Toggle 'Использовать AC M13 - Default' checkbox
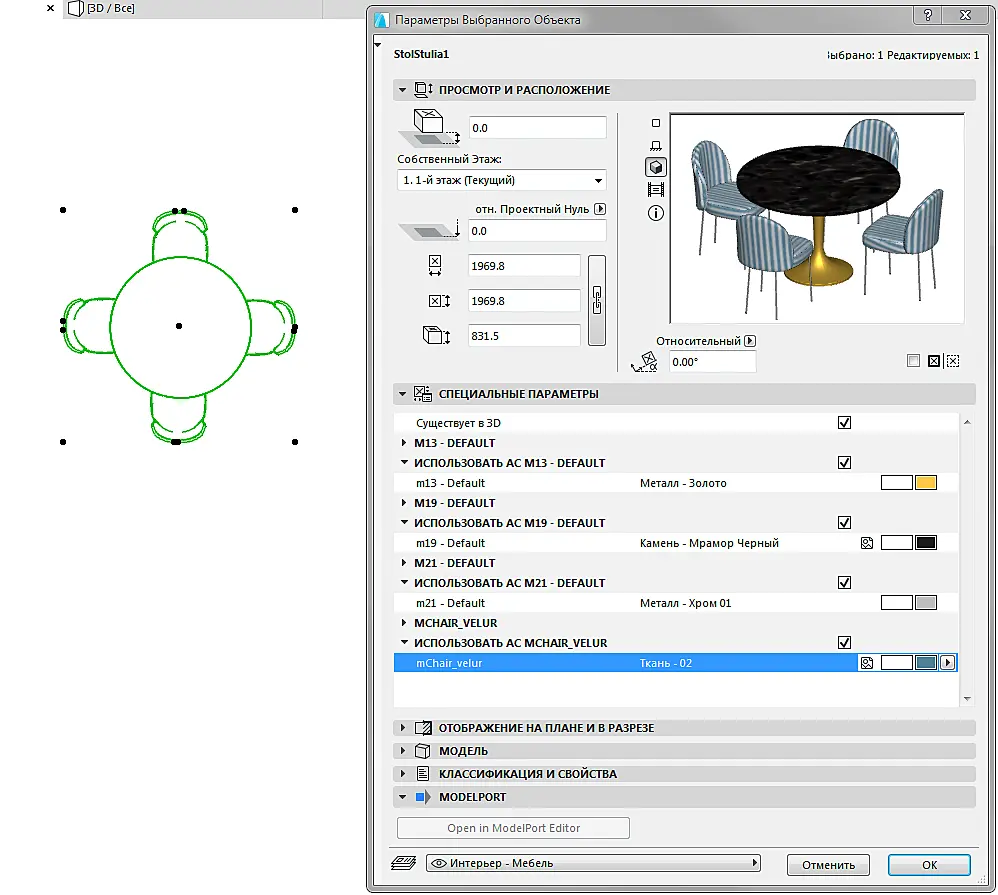The height and width of the screenshot is (895, 998). pos(844,463)
